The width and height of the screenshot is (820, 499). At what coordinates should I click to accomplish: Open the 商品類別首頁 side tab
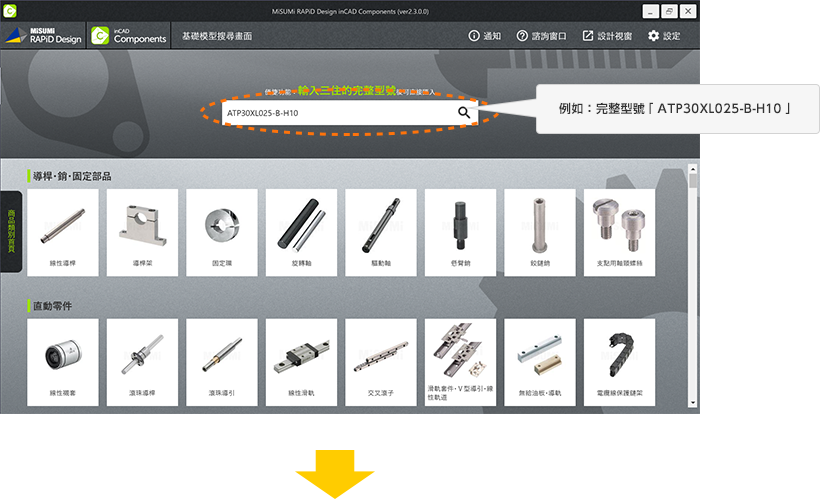[11, 231]
